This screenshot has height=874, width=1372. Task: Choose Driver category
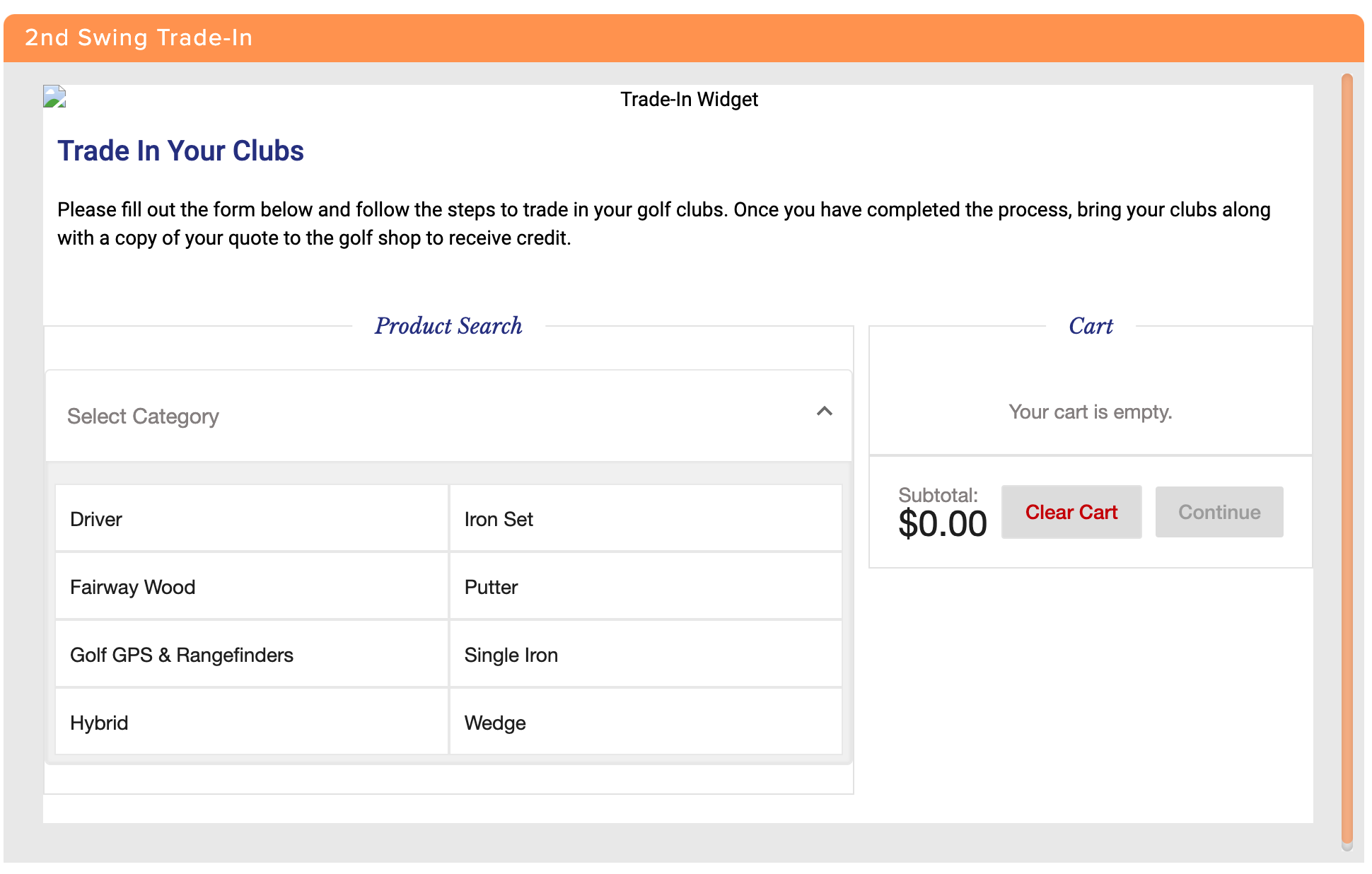[252, 519]
